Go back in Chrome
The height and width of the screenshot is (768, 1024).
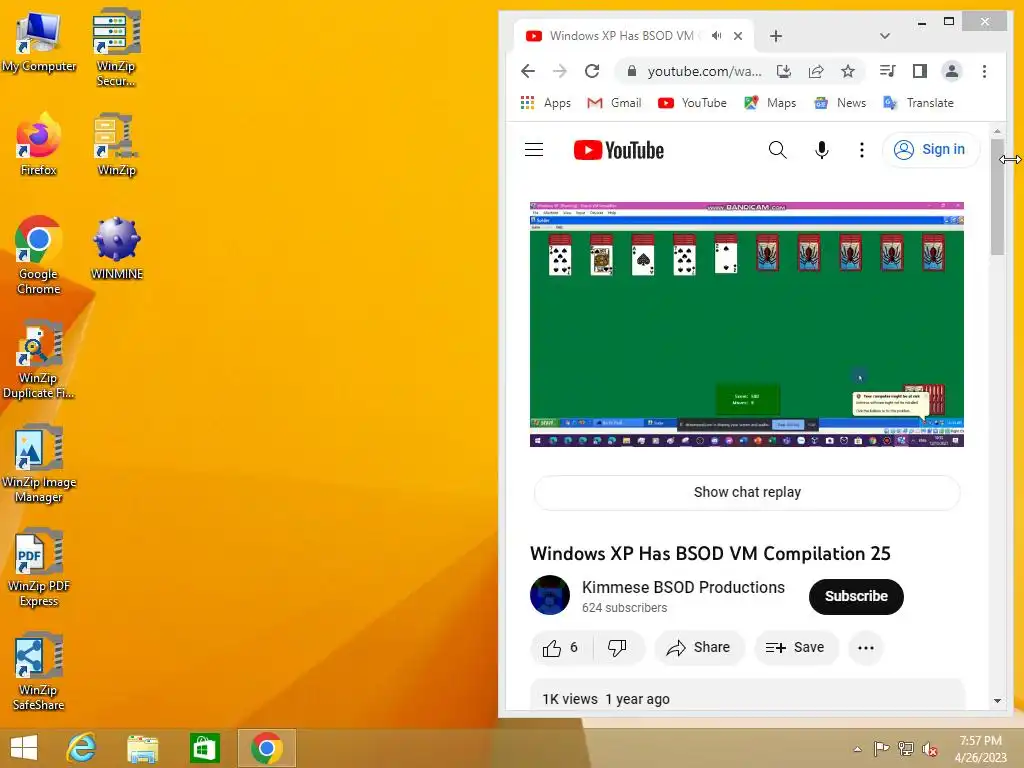[528, 71]
